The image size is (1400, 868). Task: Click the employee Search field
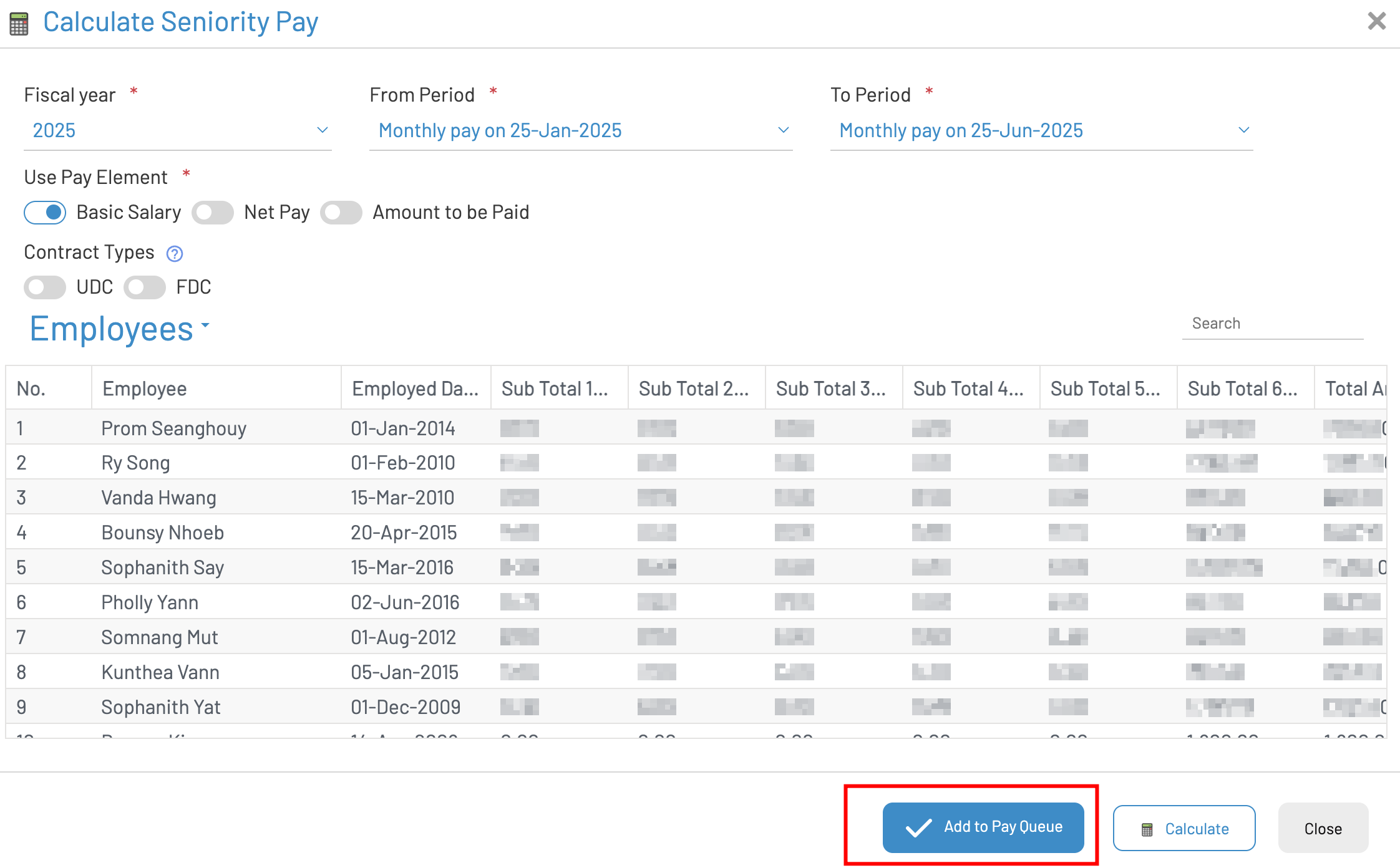[1271, 324]
